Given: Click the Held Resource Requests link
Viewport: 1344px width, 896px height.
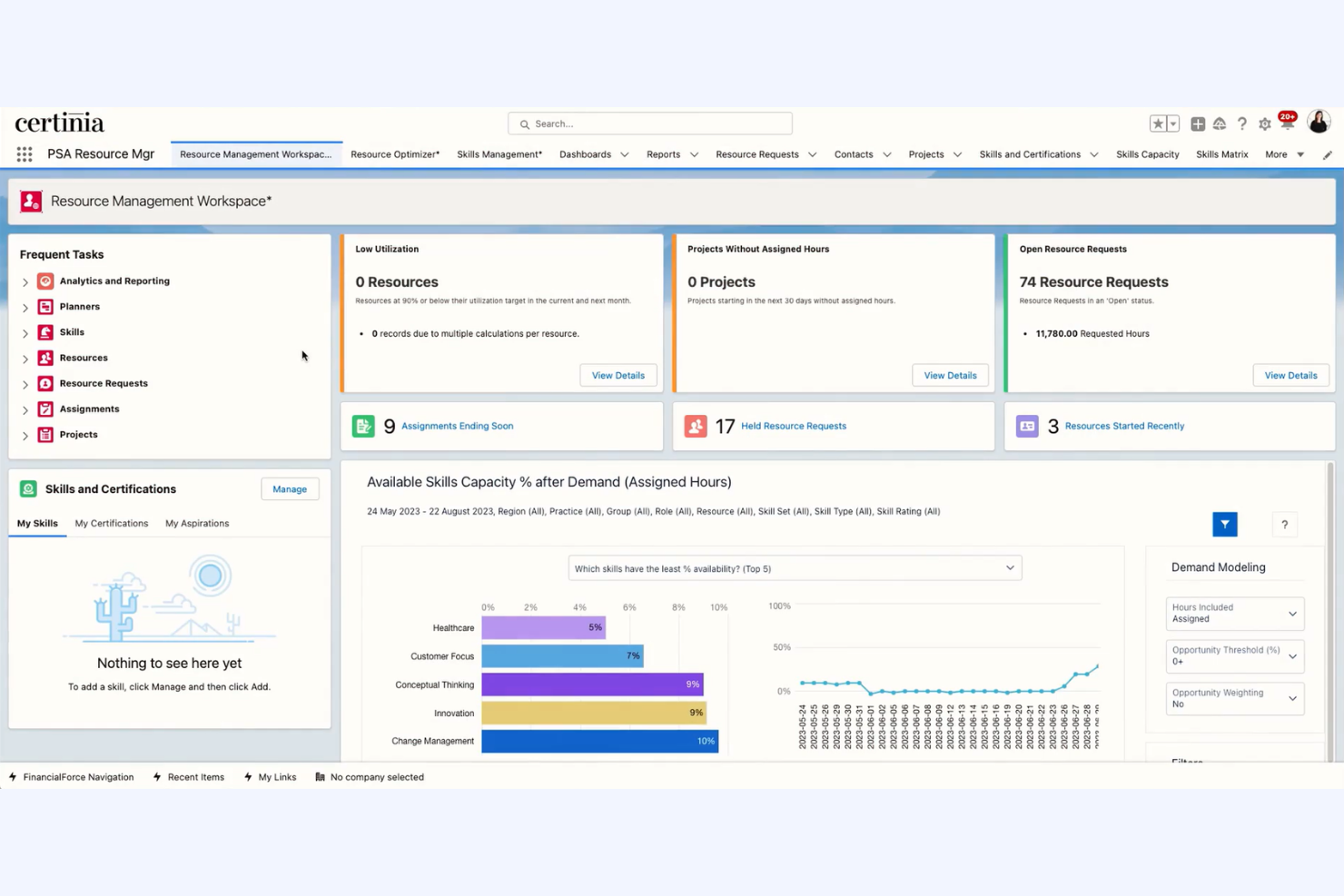Looking at the screenshot, I should pos(793,426).
